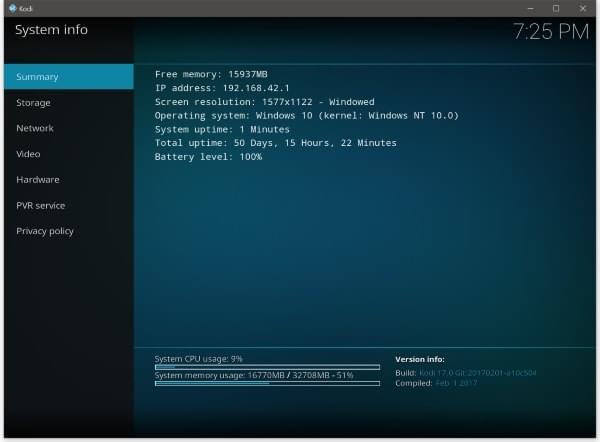Go to PVR service section

[x=40, y=206]
